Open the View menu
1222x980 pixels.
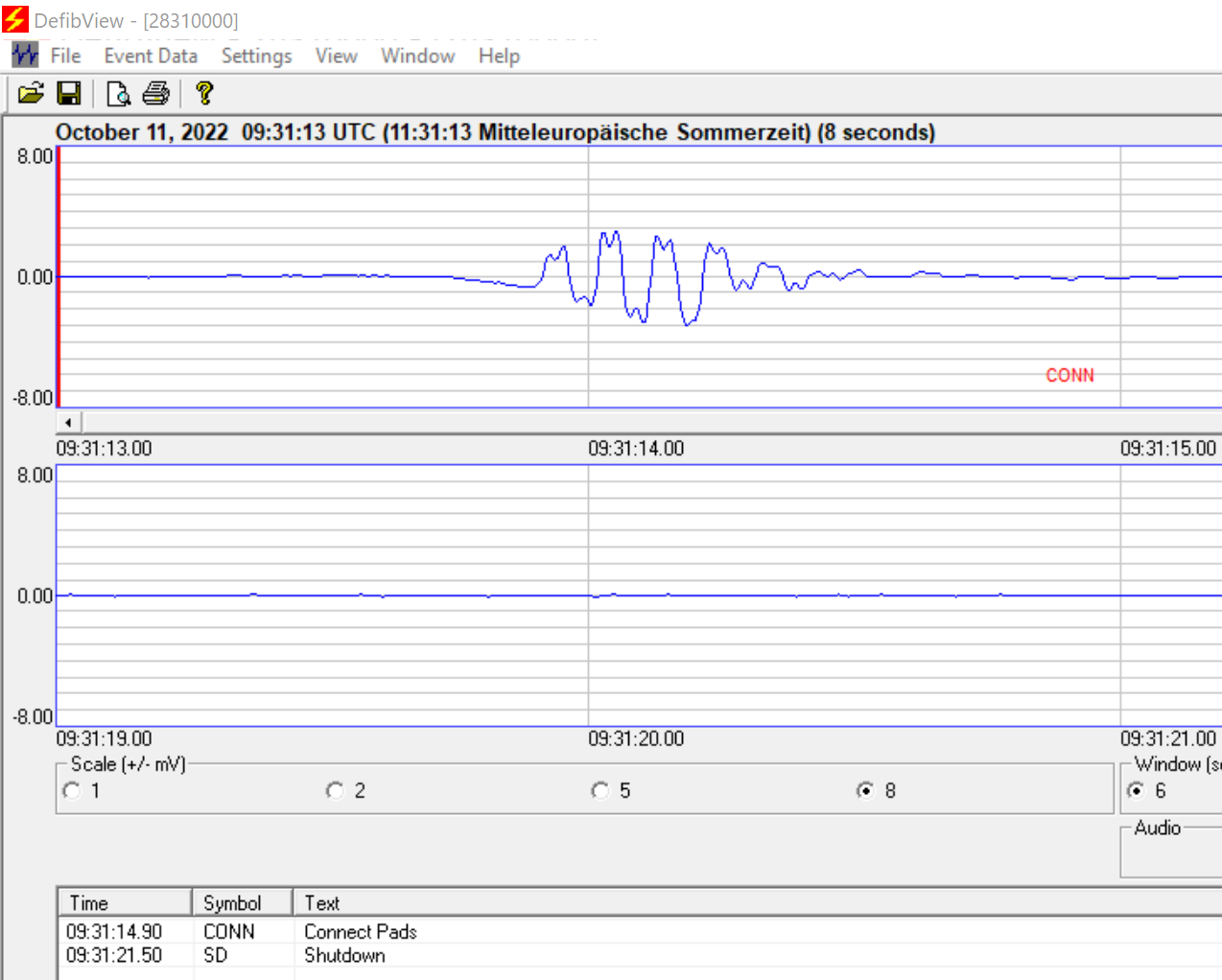(x=336, y=56)
